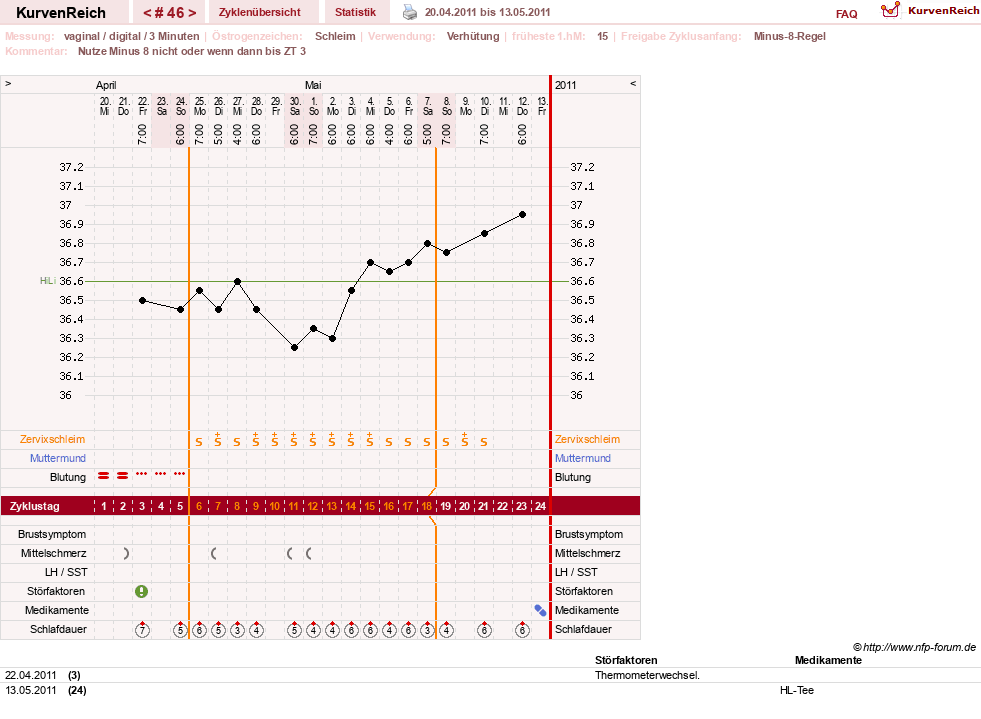
Task: Click the KurvenReich title
Action: coord(61,13)
